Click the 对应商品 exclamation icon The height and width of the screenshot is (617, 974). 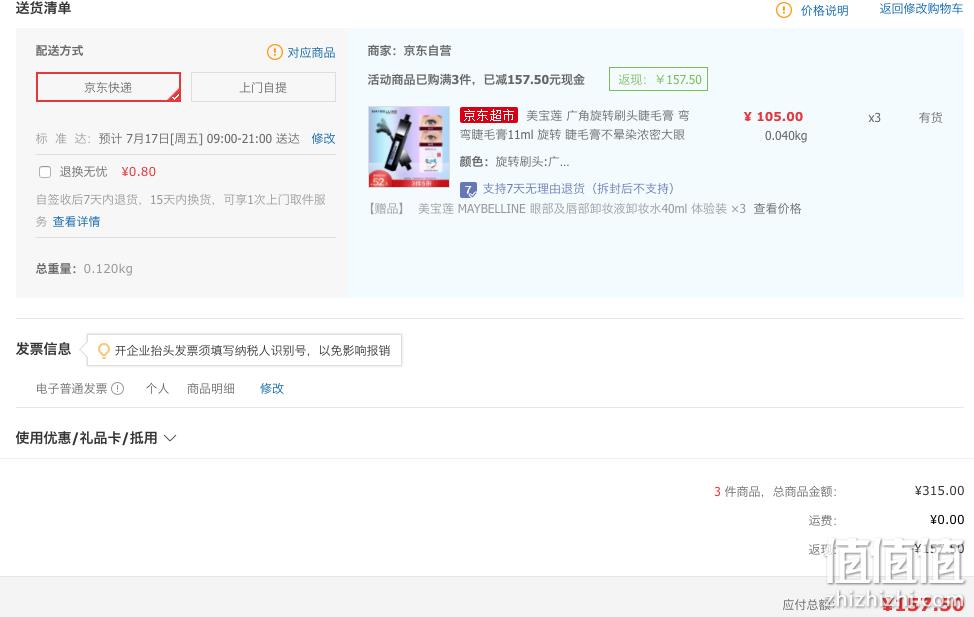(x=275, y=52)
